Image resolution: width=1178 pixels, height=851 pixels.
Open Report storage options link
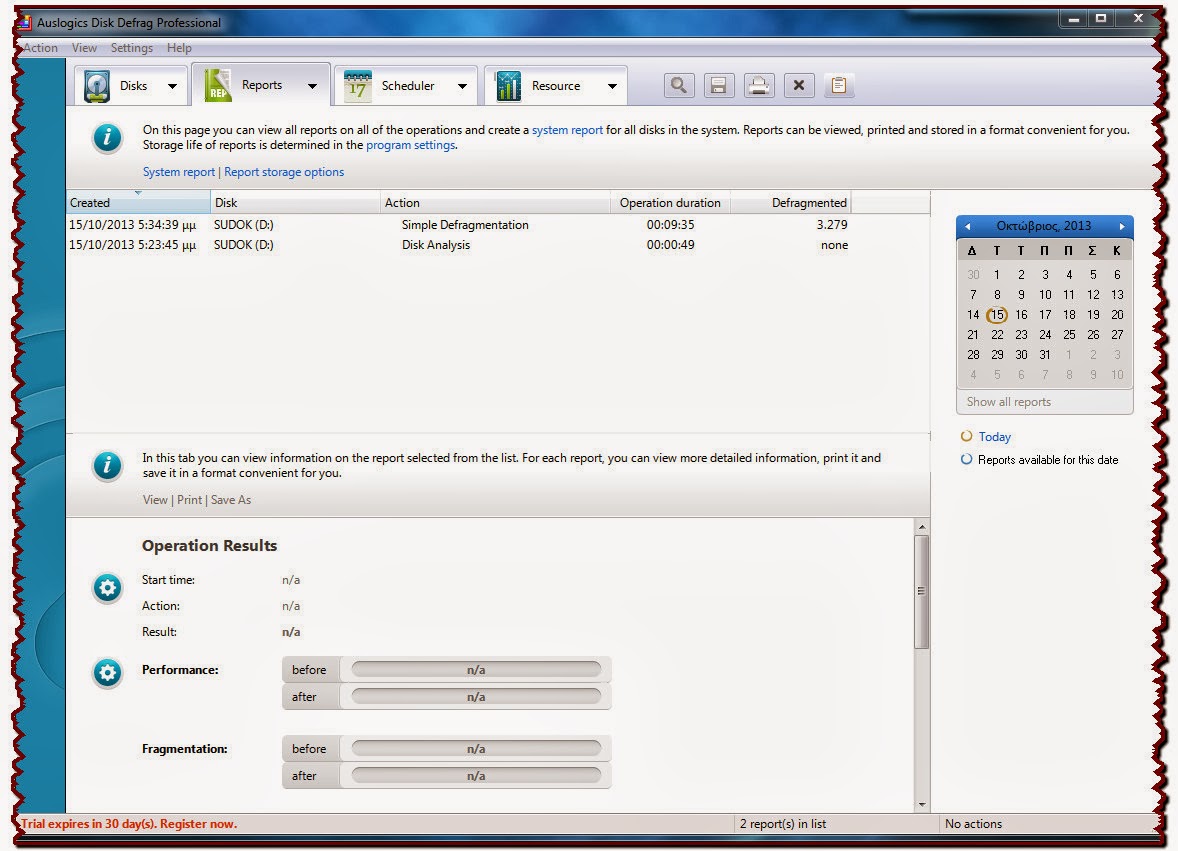(x=284, y=172)
